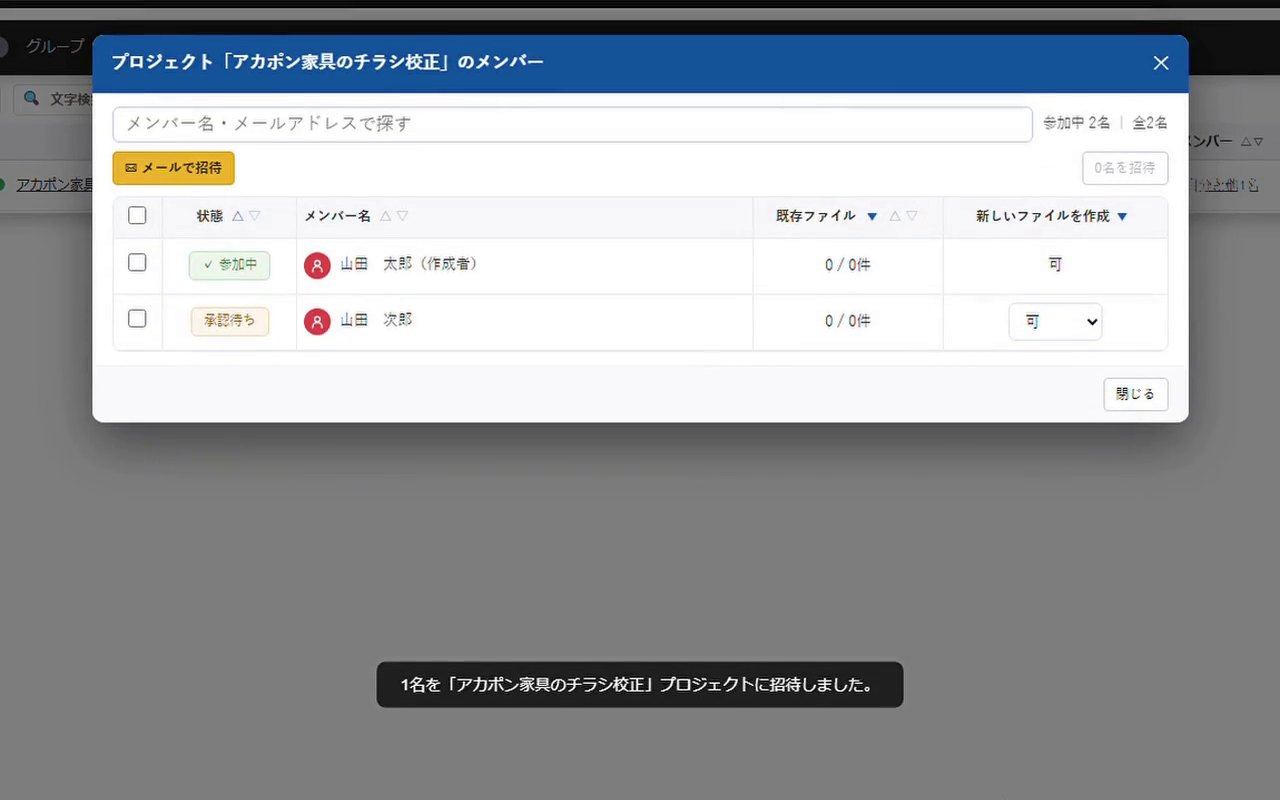
Task: Toggle the select-all checkbox in table header
Action: [137, 215]
